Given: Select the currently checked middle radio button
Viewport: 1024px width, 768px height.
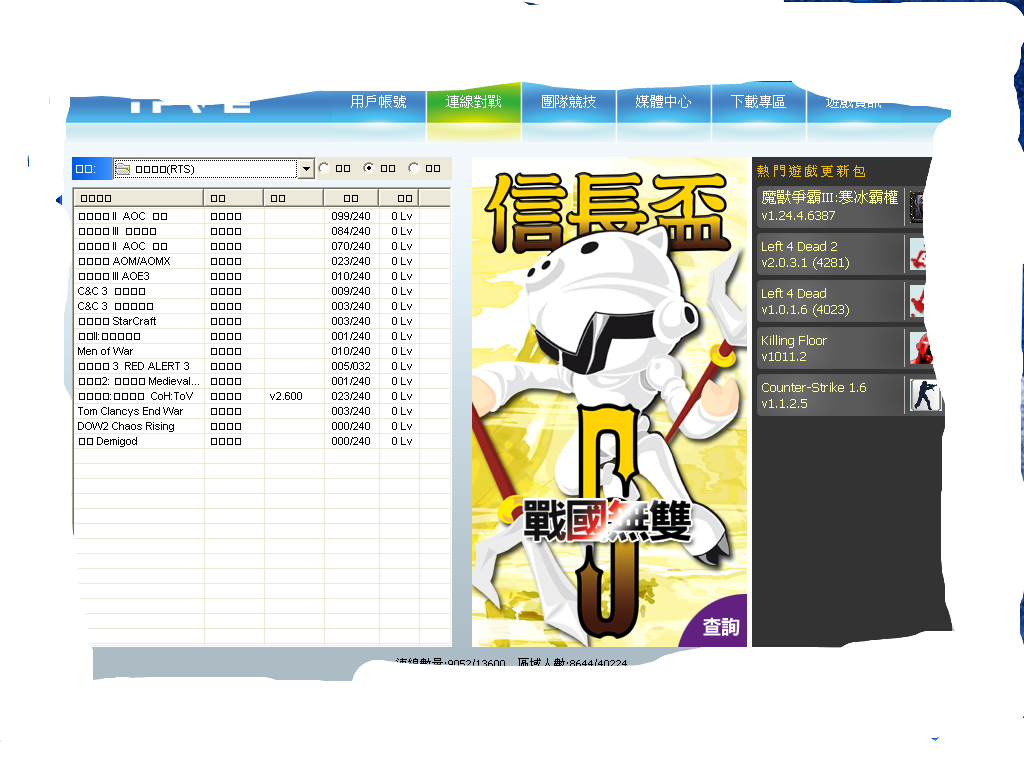Looking at the screenshot, I should 368,168.
